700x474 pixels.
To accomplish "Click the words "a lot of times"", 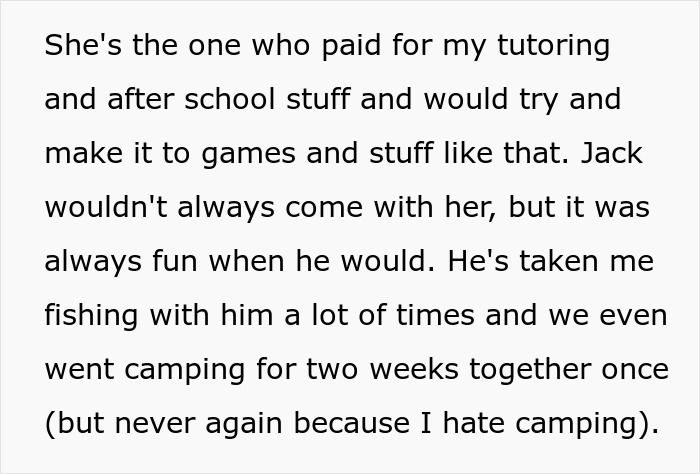I will tap(379, 315).
